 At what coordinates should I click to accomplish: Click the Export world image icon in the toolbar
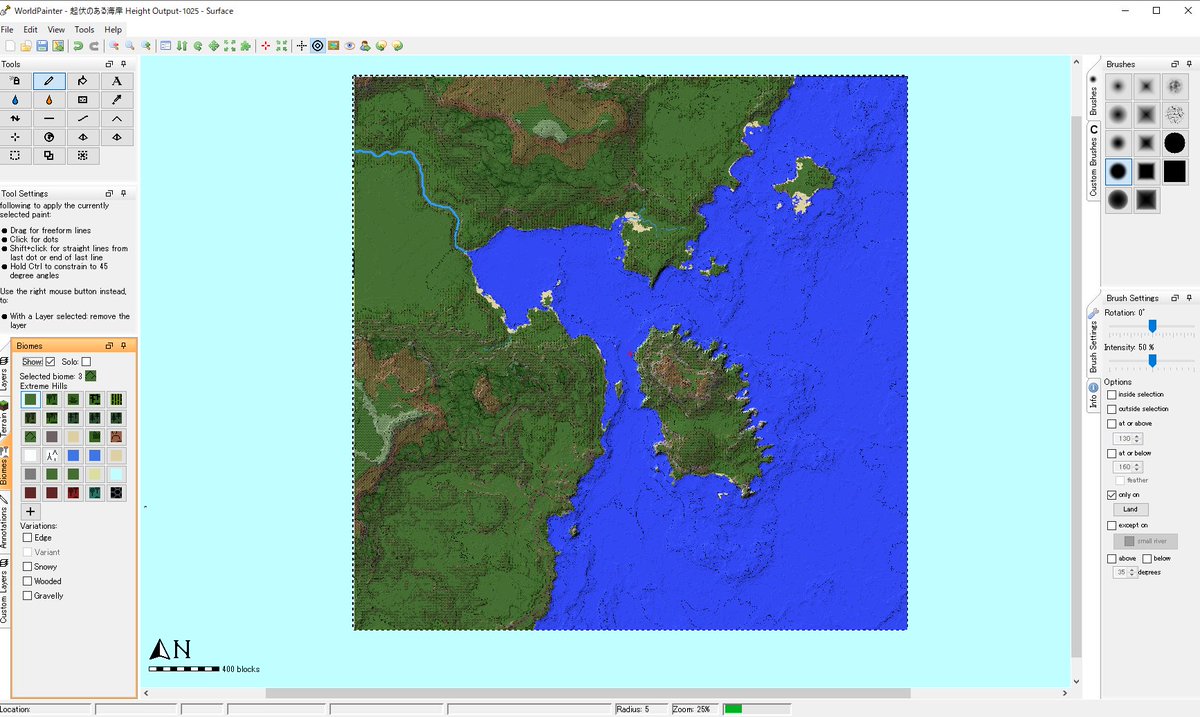point(58,46)
